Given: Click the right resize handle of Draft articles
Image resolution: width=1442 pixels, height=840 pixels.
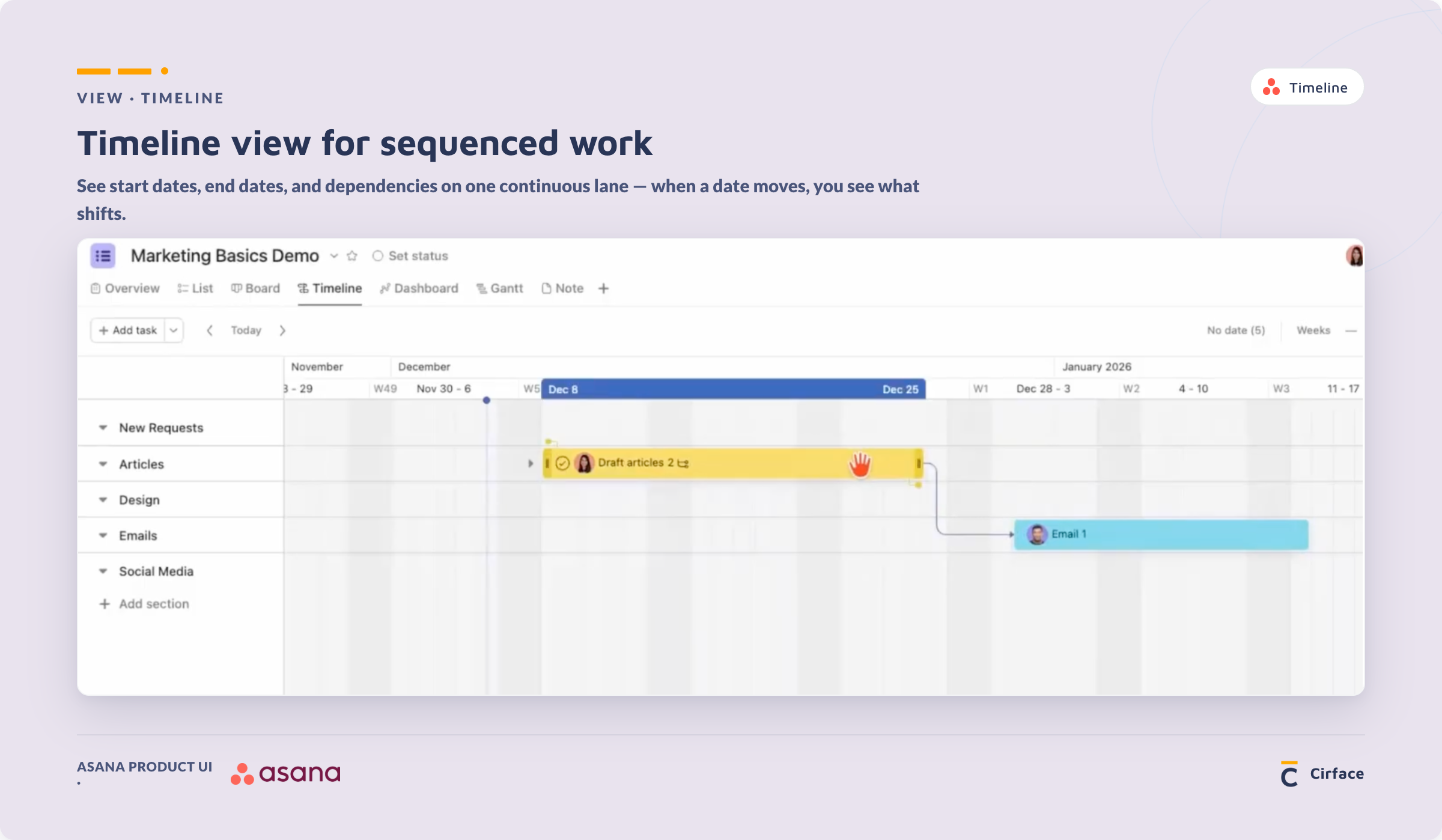Looking at the screenshot, I should click(919, 463).
